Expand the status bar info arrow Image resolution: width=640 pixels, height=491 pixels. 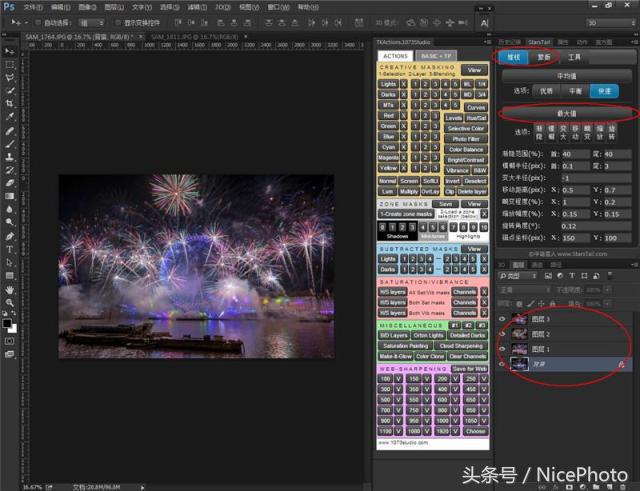pos(142,487)
